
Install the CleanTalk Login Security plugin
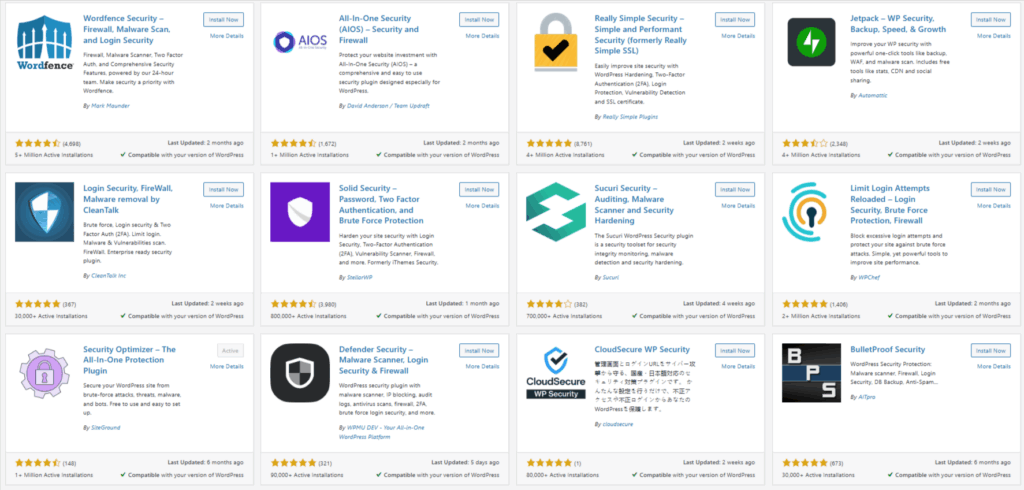[x=223, y=189]
